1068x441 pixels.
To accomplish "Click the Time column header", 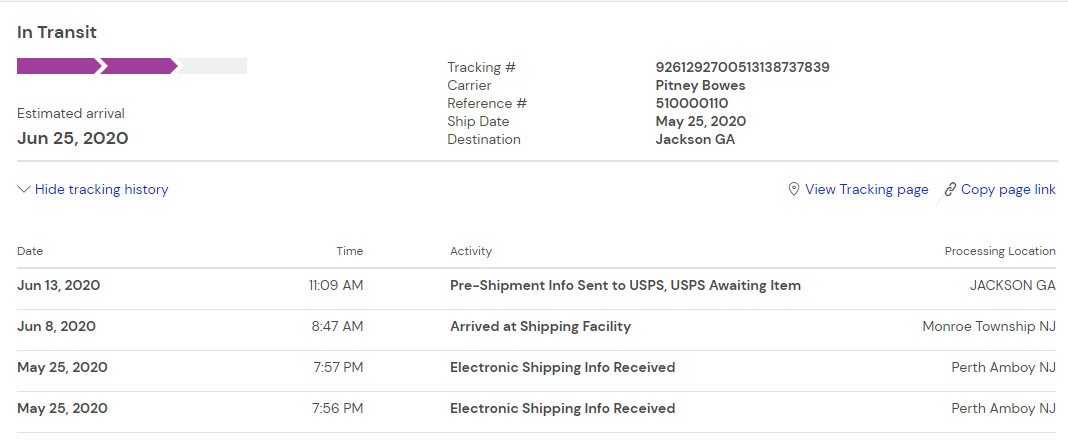I will click(349, 251).
